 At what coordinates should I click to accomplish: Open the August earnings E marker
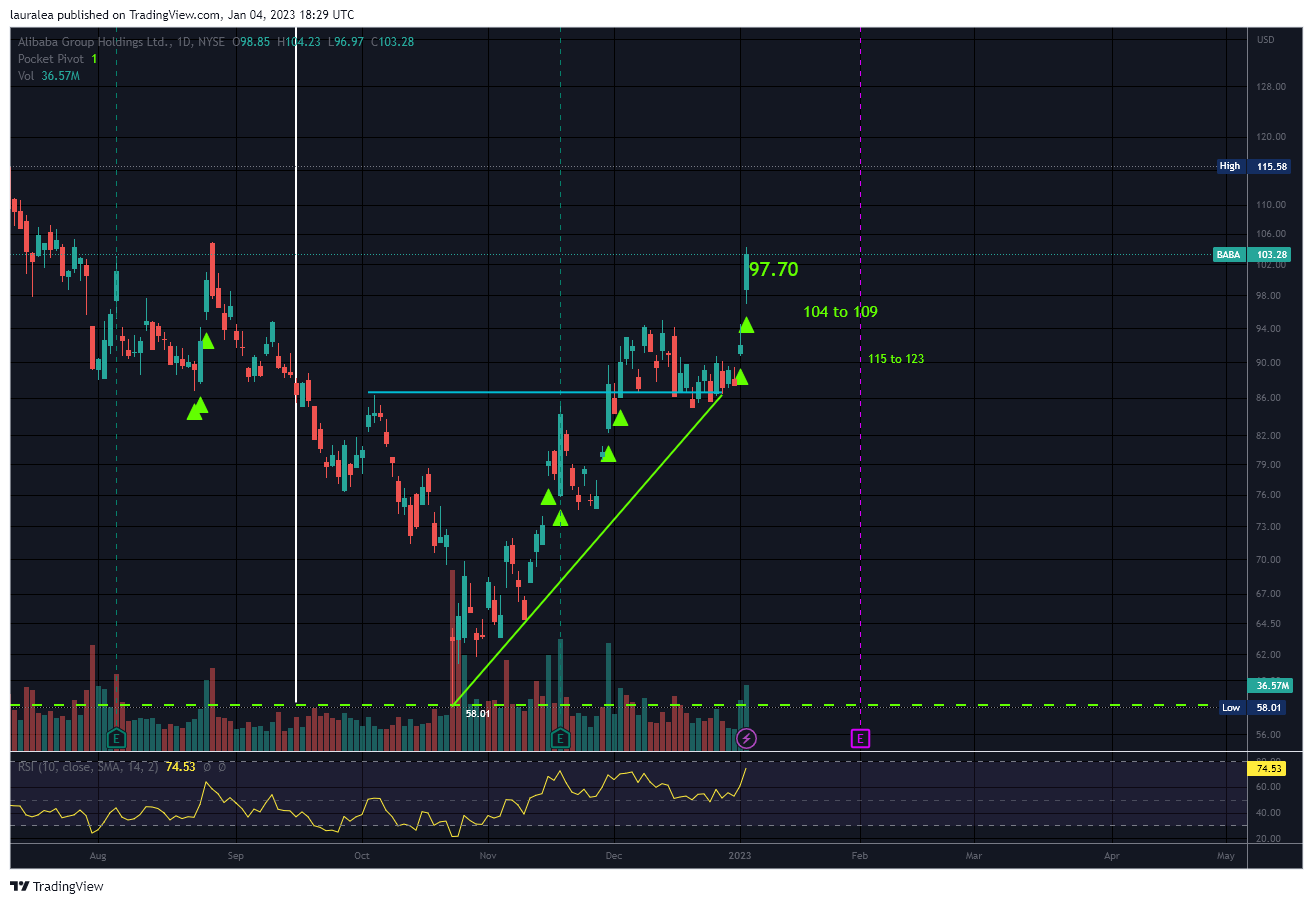point(117,739)
